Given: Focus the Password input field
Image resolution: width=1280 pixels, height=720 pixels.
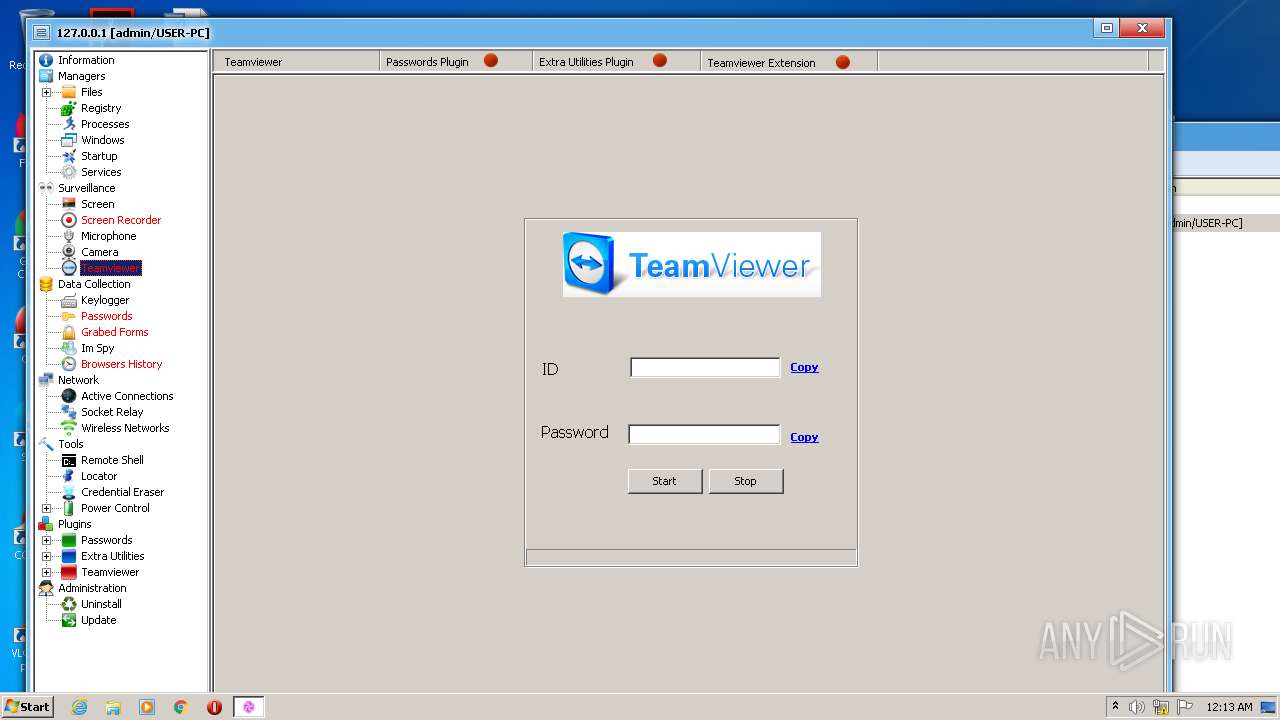Looking at the screenshot, I should (x=704, y=434).
